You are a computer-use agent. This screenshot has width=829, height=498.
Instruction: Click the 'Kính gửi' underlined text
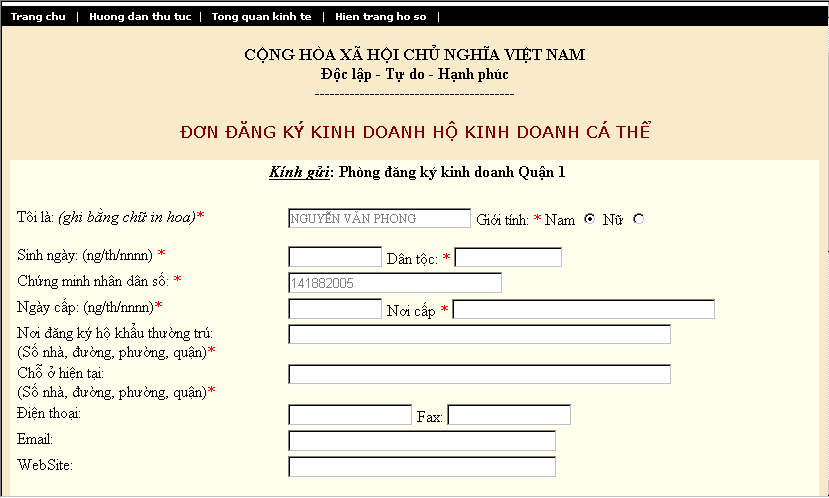[x=299, y=172]
